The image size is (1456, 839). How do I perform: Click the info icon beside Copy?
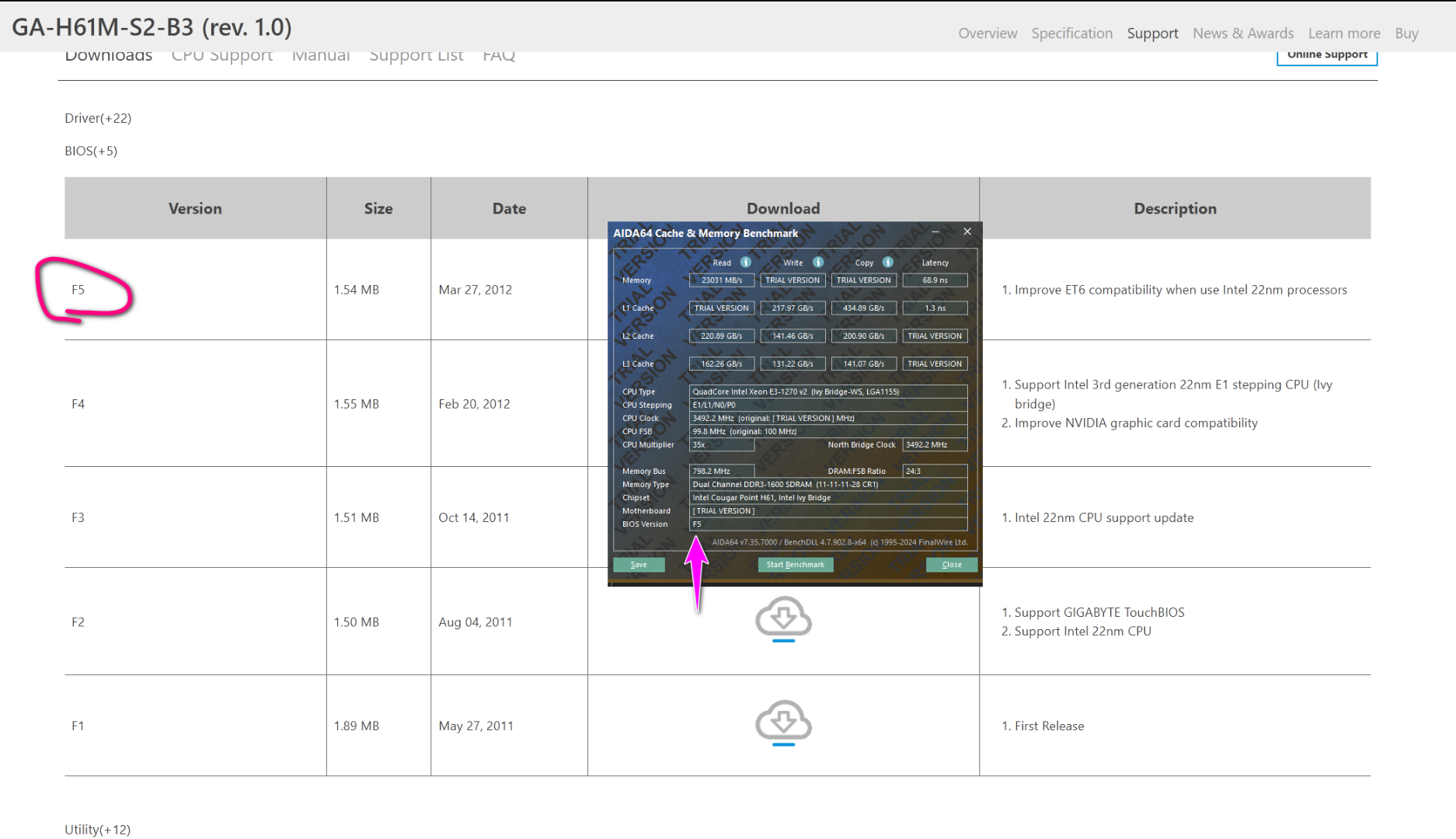click(888, 263)
